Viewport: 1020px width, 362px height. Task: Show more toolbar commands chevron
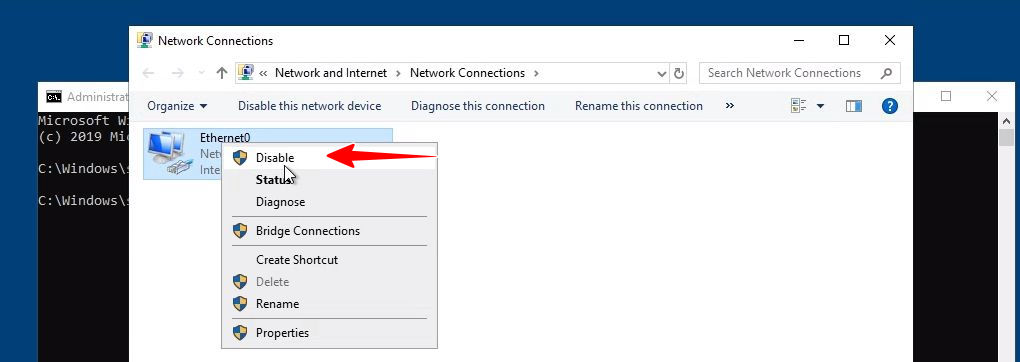coord(729,105)
